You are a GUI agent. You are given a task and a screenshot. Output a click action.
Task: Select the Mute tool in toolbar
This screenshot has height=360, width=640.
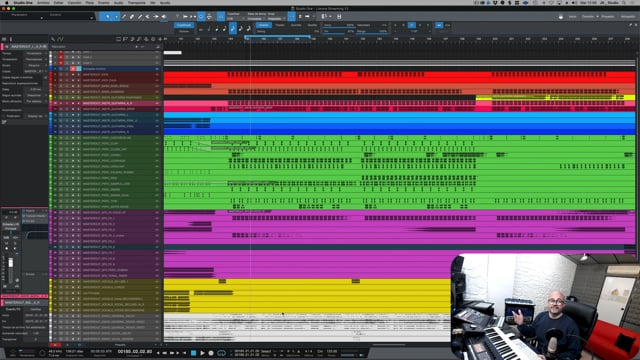[x=147, y=17]
